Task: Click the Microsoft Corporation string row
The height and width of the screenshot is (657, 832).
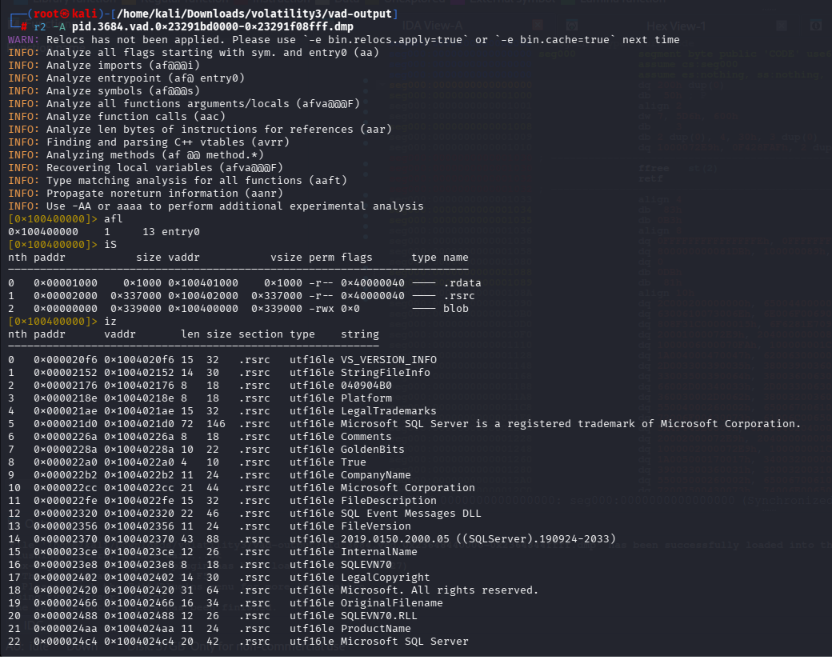Action: 241,488
